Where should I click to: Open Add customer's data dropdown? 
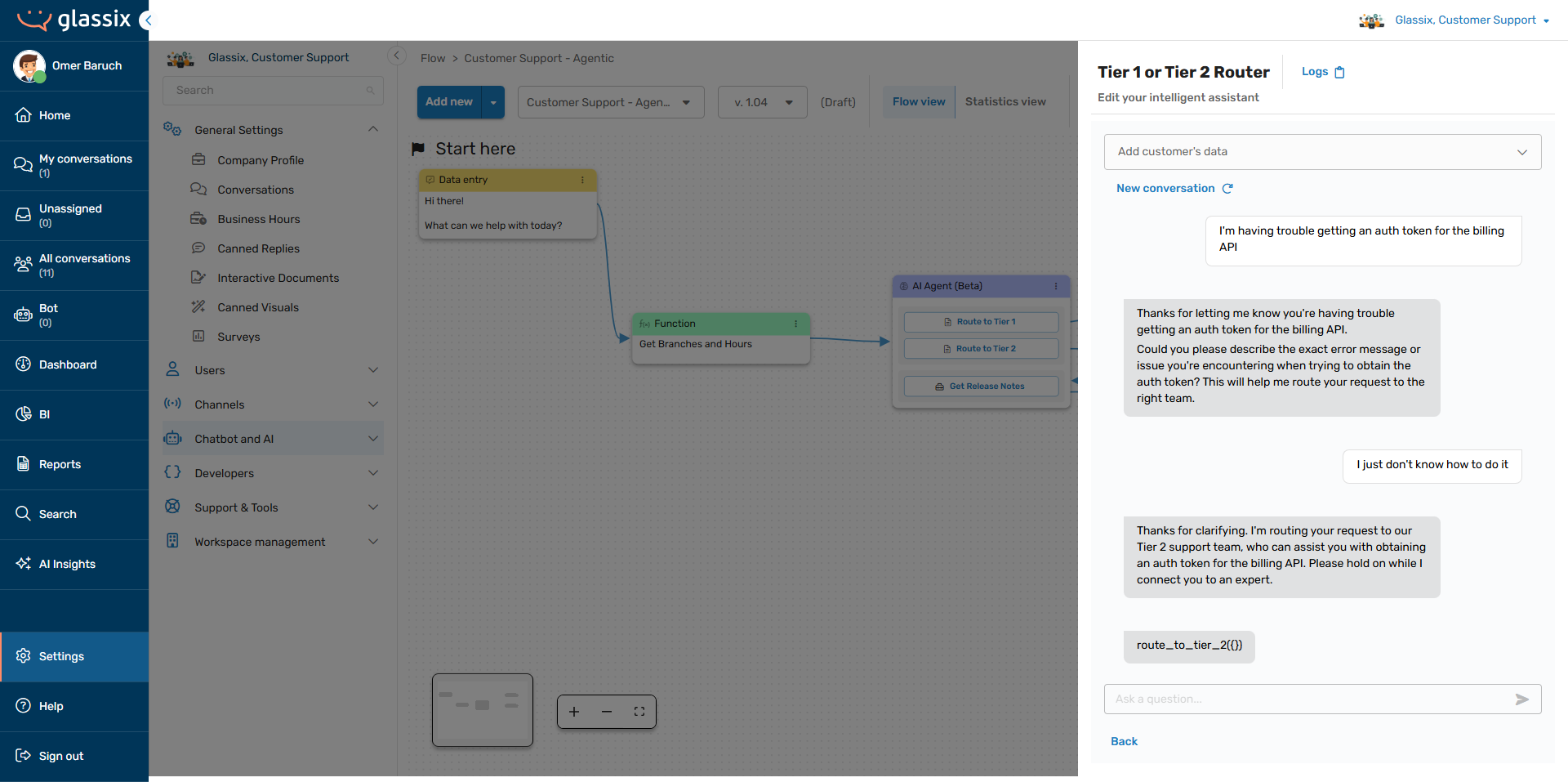tap(1322, 152)
